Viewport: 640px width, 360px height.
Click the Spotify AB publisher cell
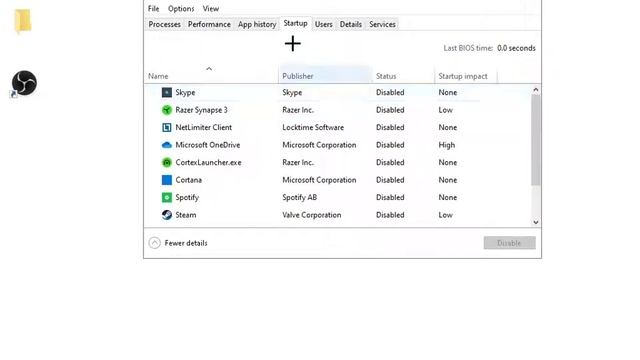[x=300, y=198]
